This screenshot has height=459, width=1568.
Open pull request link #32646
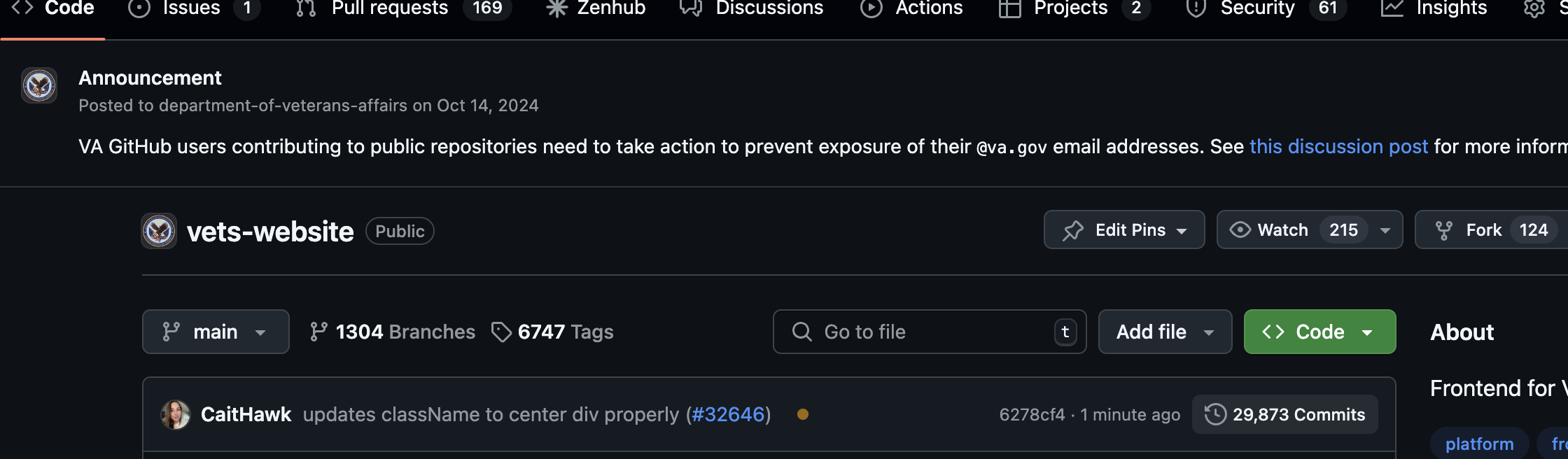click(728, 414)
